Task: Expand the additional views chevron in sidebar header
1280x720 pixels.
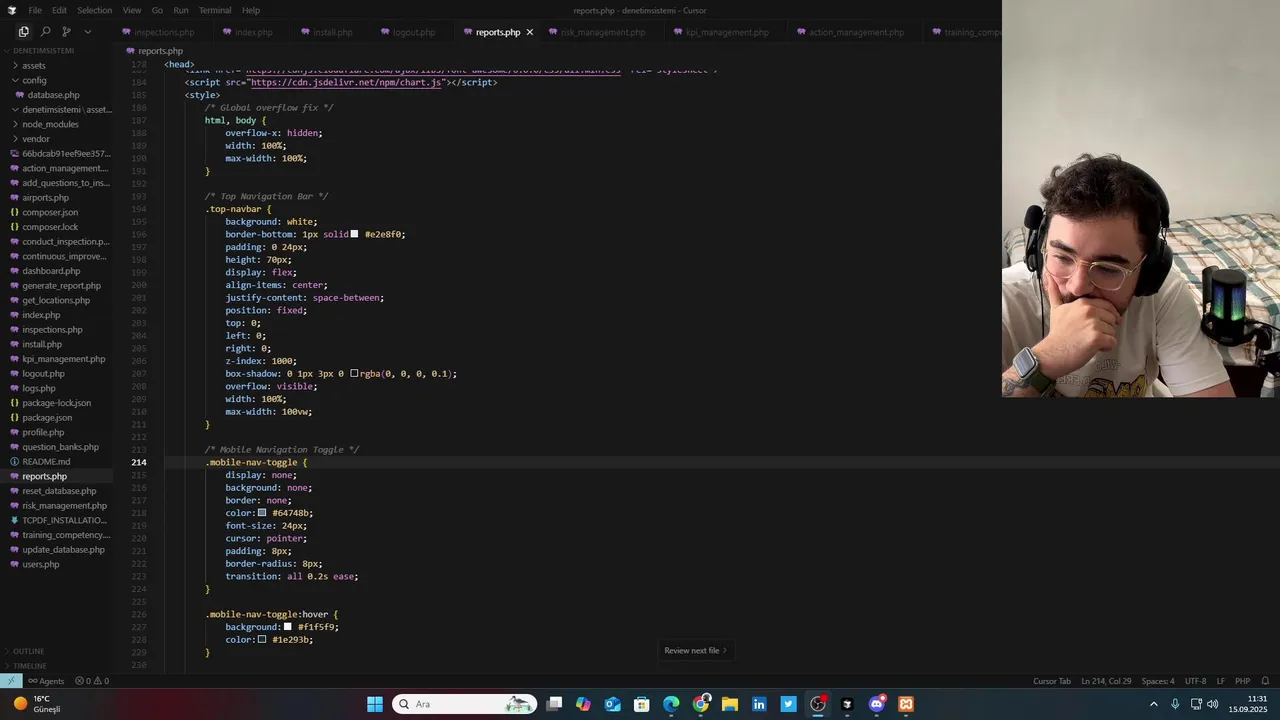Action: click(x=88, y=32)
